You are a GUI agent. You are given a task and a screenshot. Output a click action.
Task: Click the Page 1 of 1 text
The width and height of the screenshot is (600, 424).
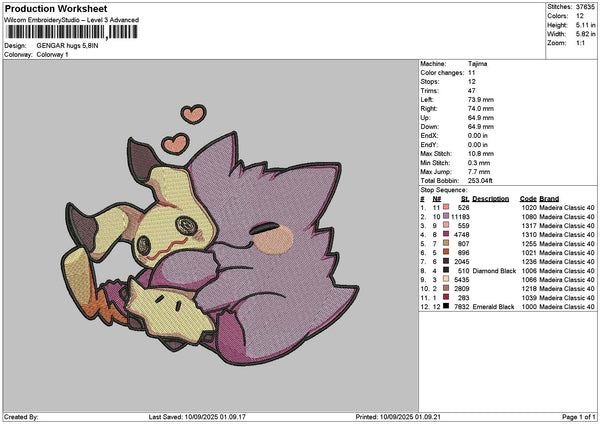pos(579,417)
